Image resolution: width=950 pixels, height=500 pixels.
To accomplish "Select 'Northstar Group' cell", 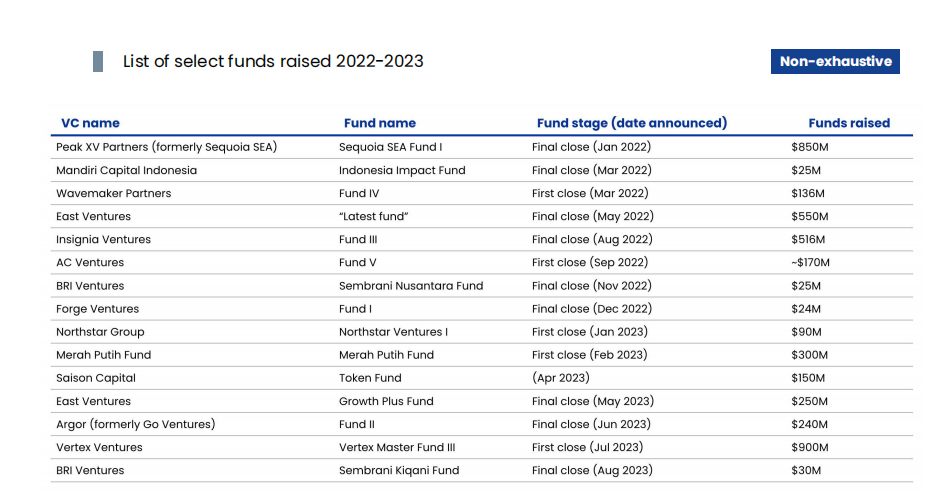I will [x=101, y=332].
